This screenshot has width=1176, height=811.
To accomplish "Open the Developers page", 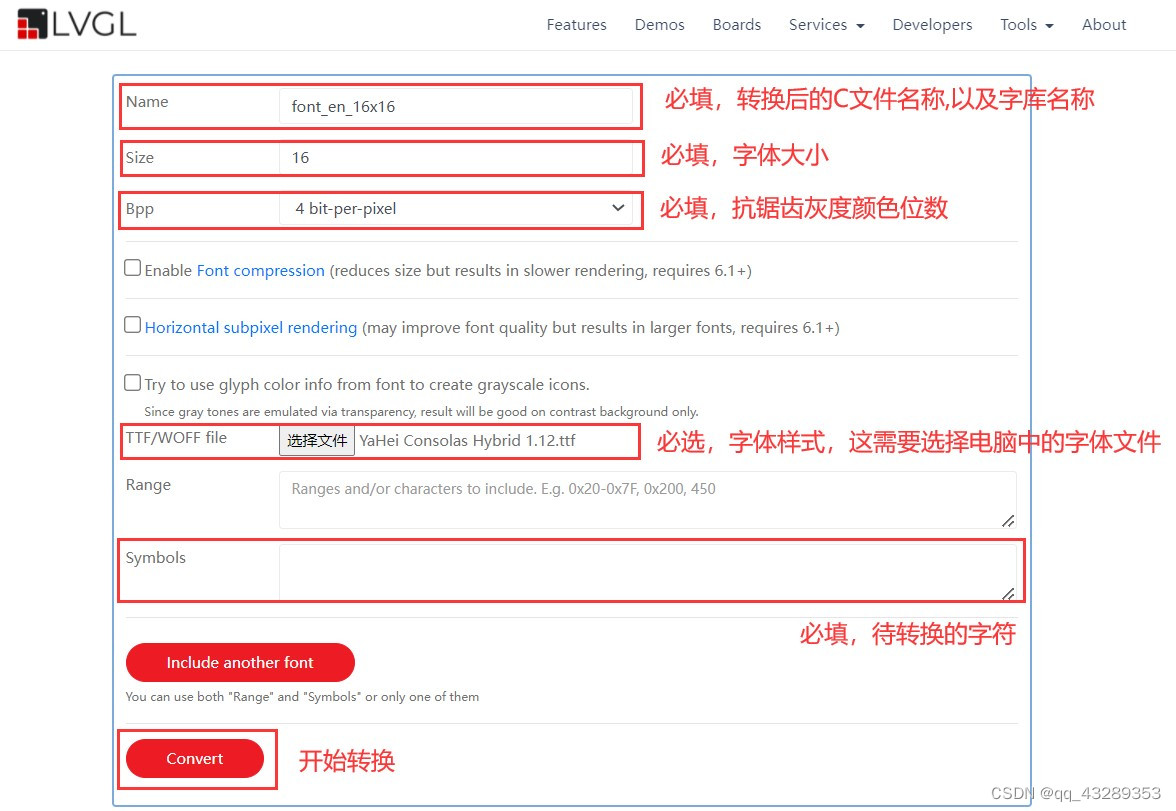I will point(932,25).
